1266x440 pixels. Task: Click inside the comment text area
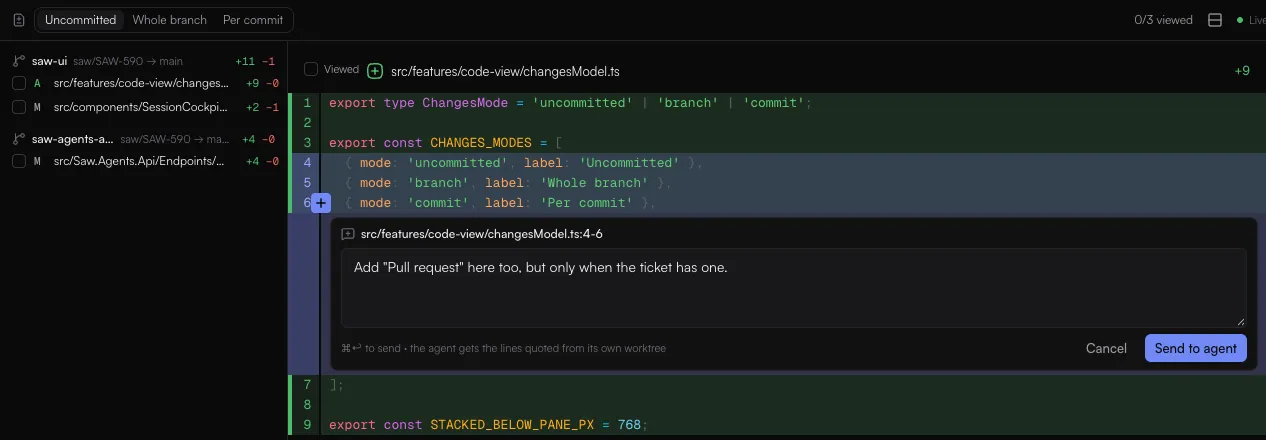[793, 288]
